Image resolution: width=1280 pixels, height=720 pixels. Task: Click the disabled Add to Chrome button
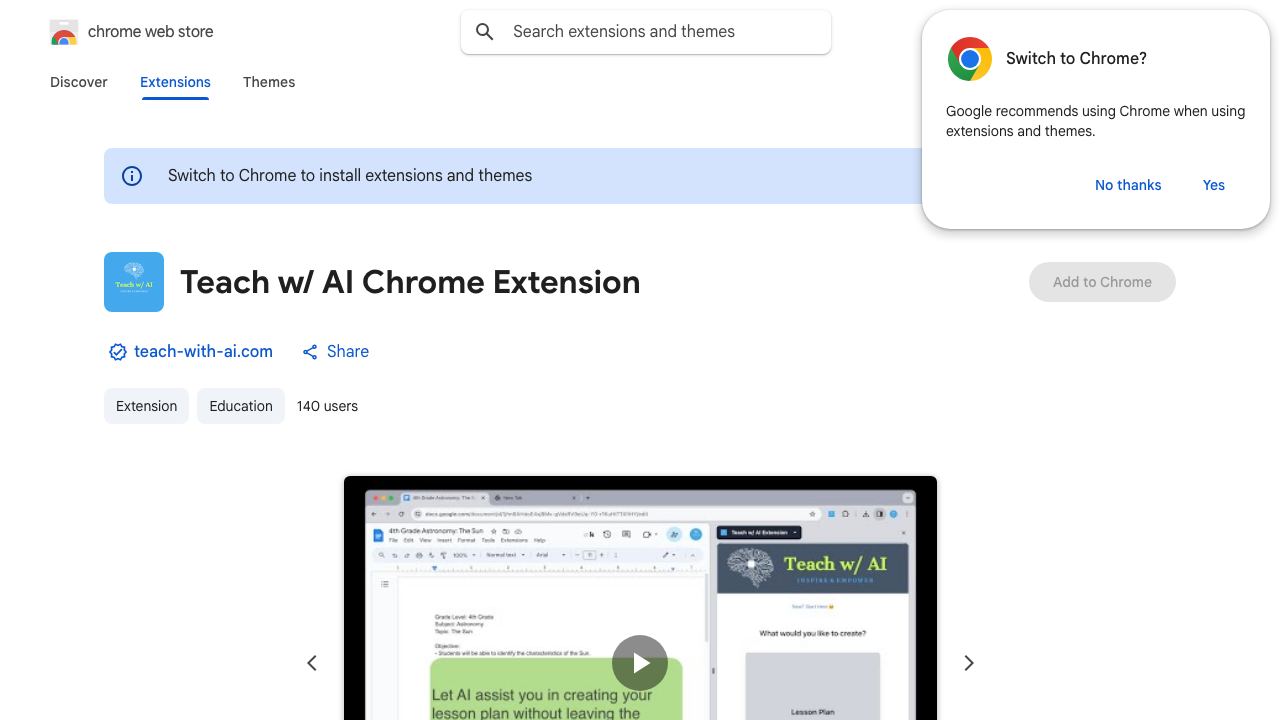tap(1102, 282)
